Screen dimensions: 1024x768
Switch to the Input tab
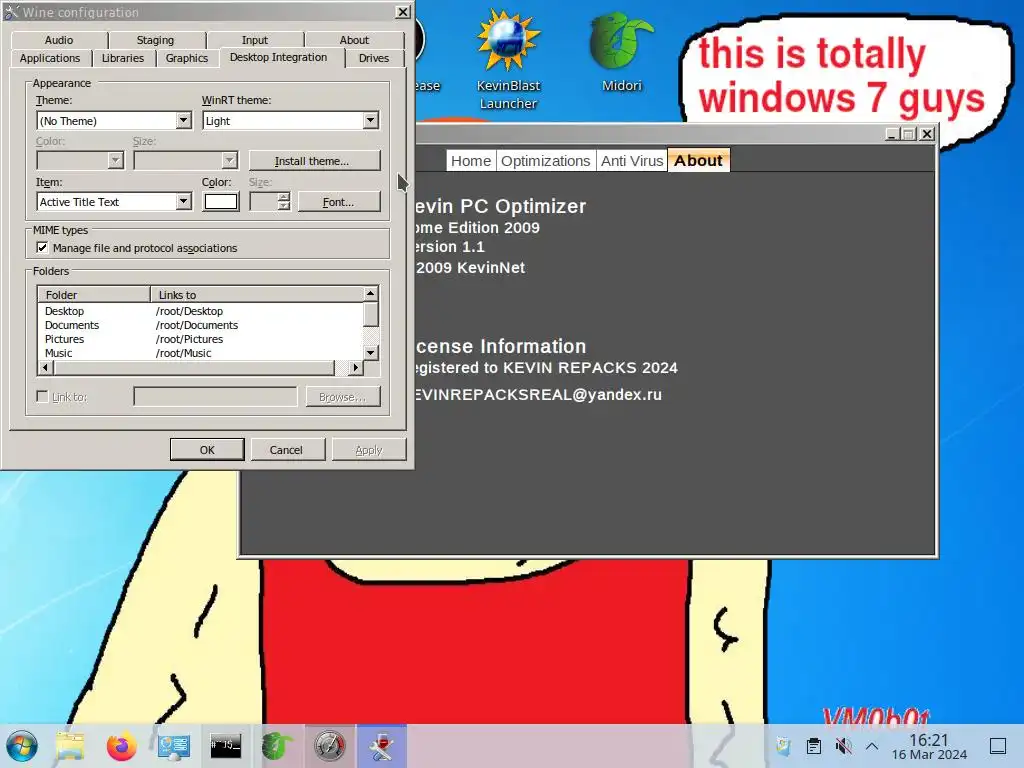255,40
